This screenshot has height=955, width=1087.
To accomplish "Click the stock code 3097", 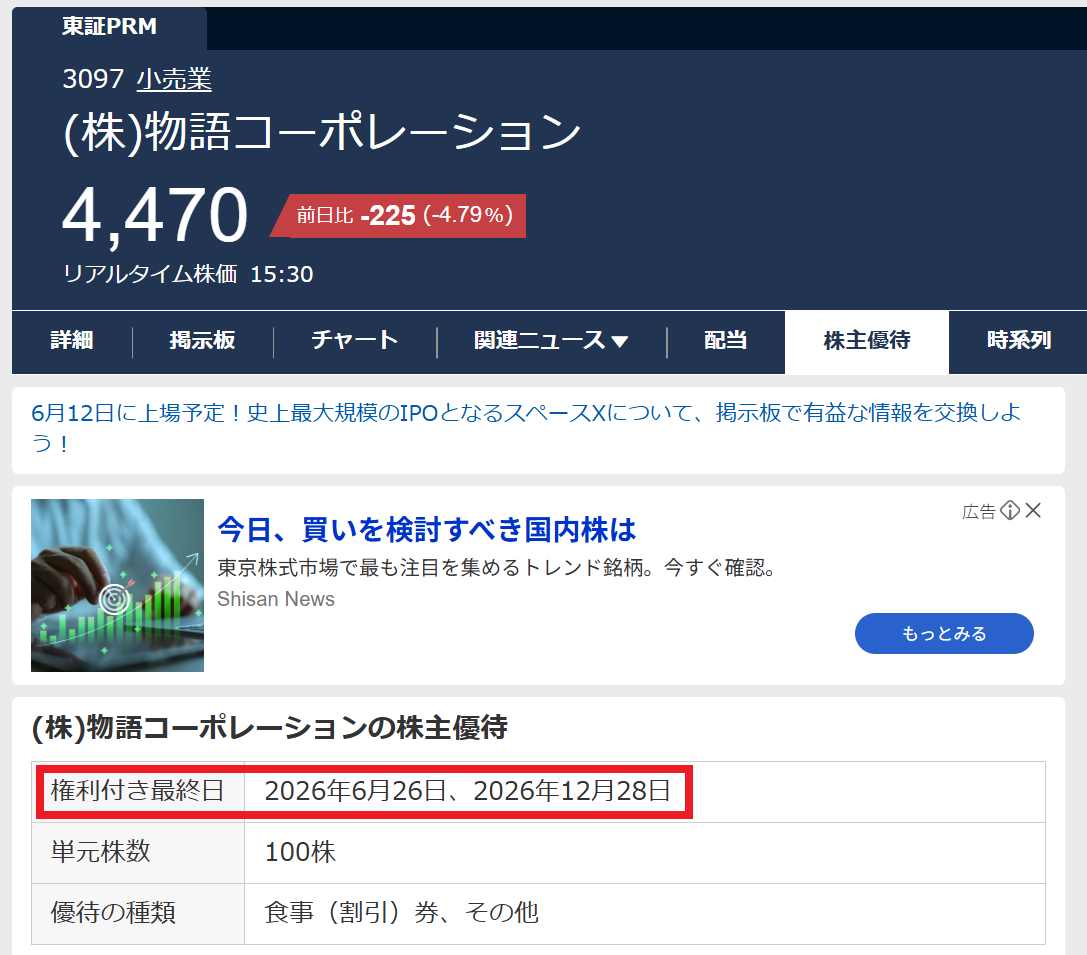I will coord(93,79).
